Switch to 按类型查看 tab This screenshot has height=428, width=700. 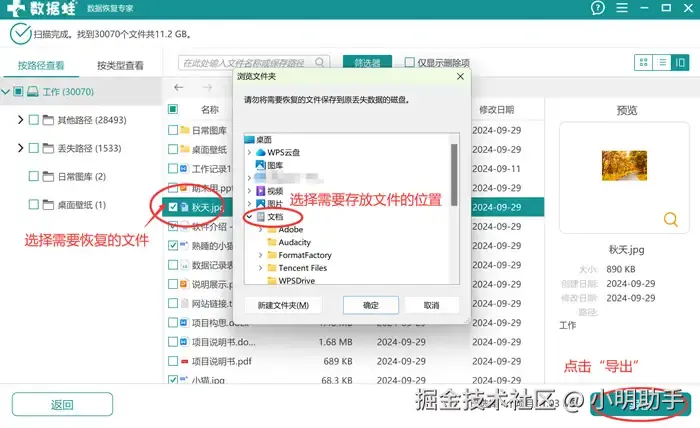pos(121,66)
